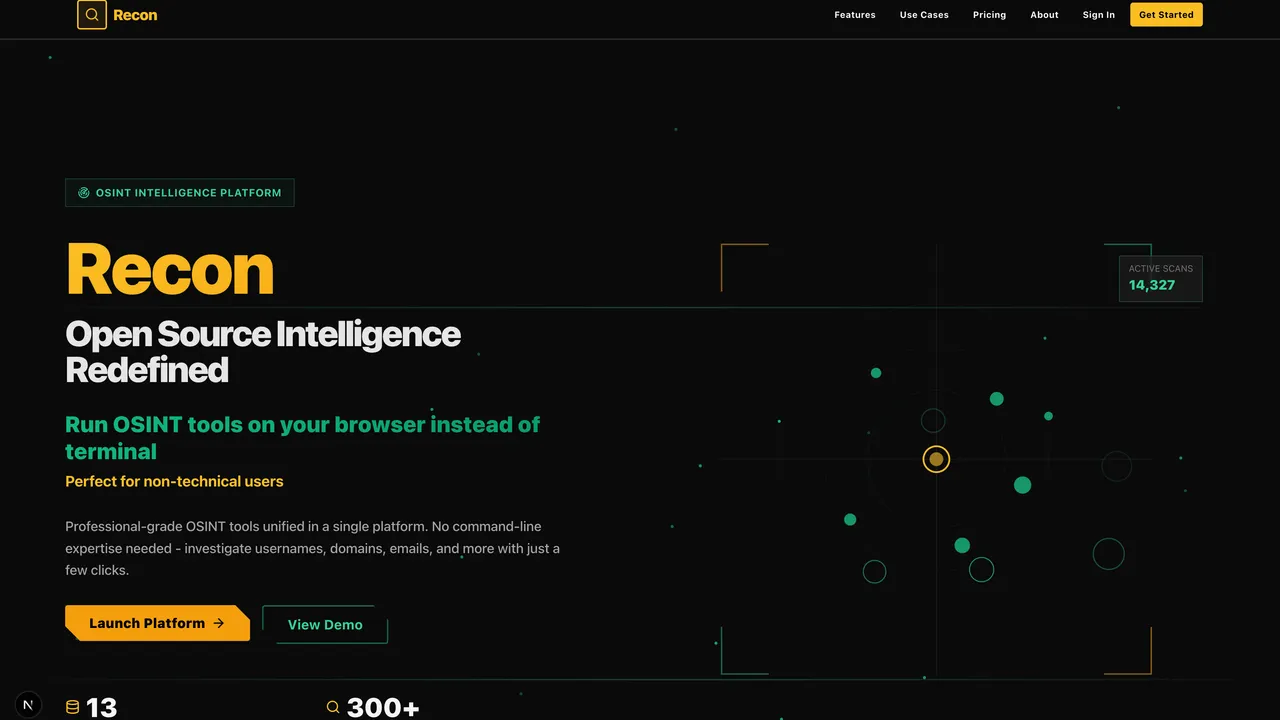Click the search icon beside 300+
1280x720 pixels.
(333, 707)
